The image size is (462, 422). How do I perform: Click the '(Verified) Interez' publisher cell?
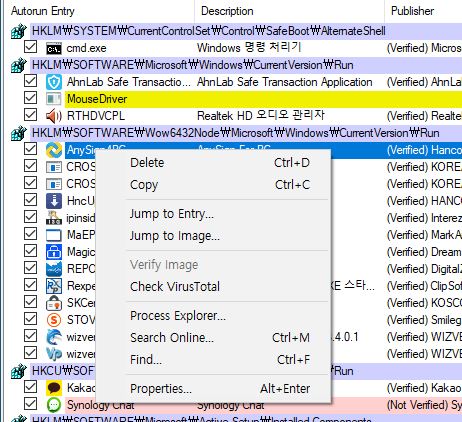(x=424, y=218)
